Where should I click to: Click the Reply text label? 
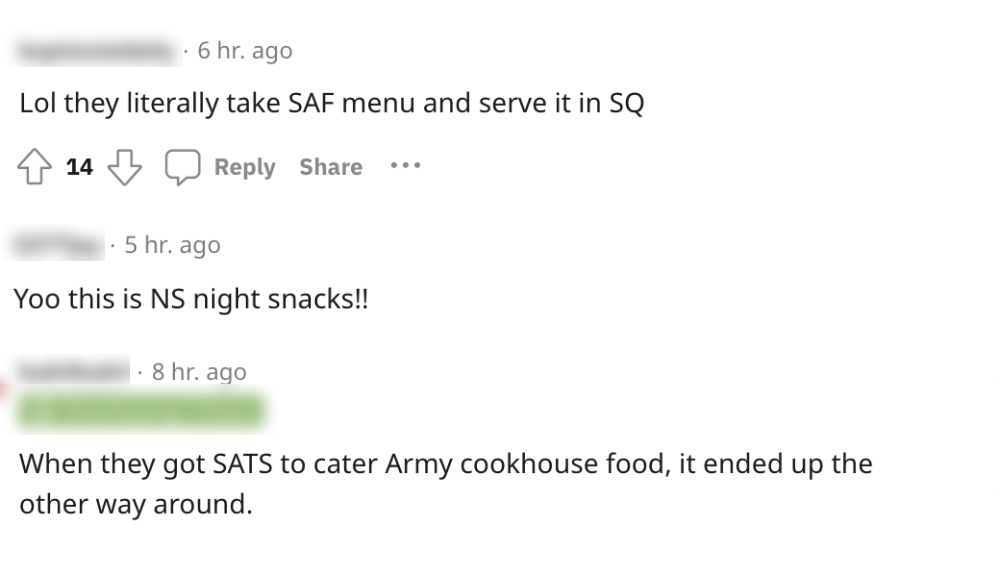click(244, 167)
